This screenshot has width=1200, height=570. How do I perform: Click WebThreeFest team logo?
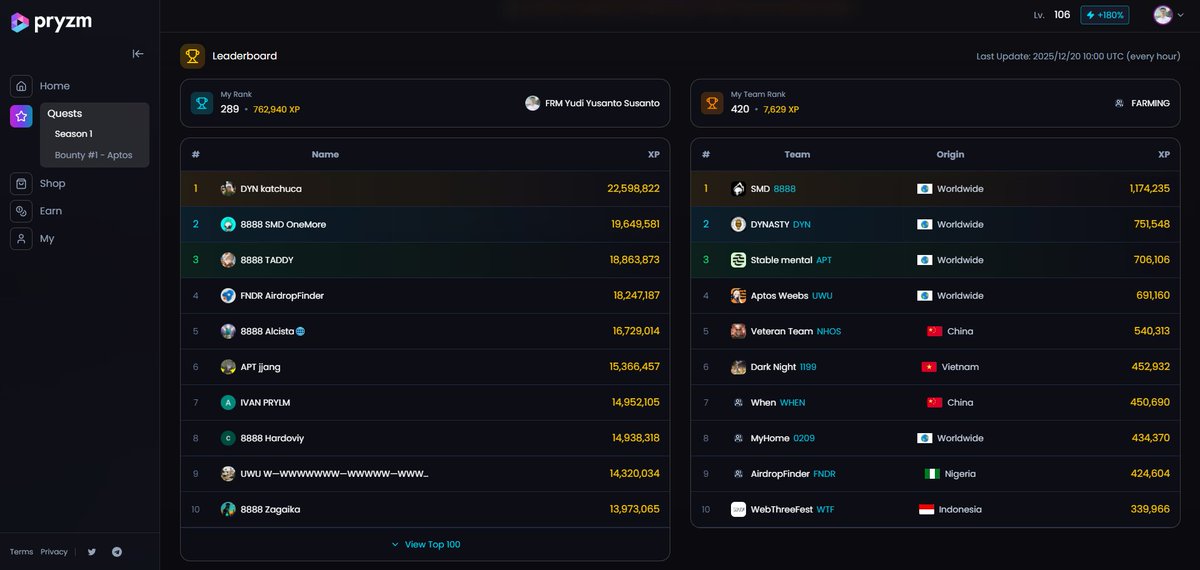tap(738, 509)
